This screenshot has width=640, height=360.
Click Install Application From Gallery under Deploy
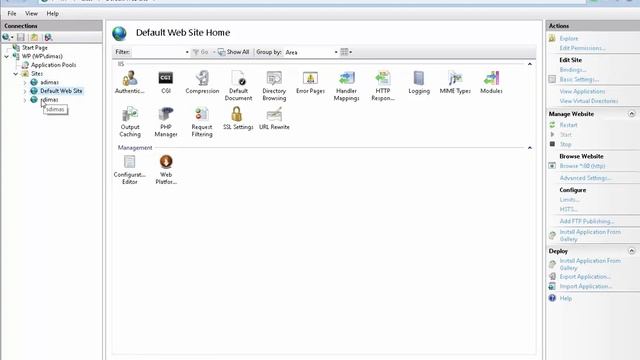point(590,264)
